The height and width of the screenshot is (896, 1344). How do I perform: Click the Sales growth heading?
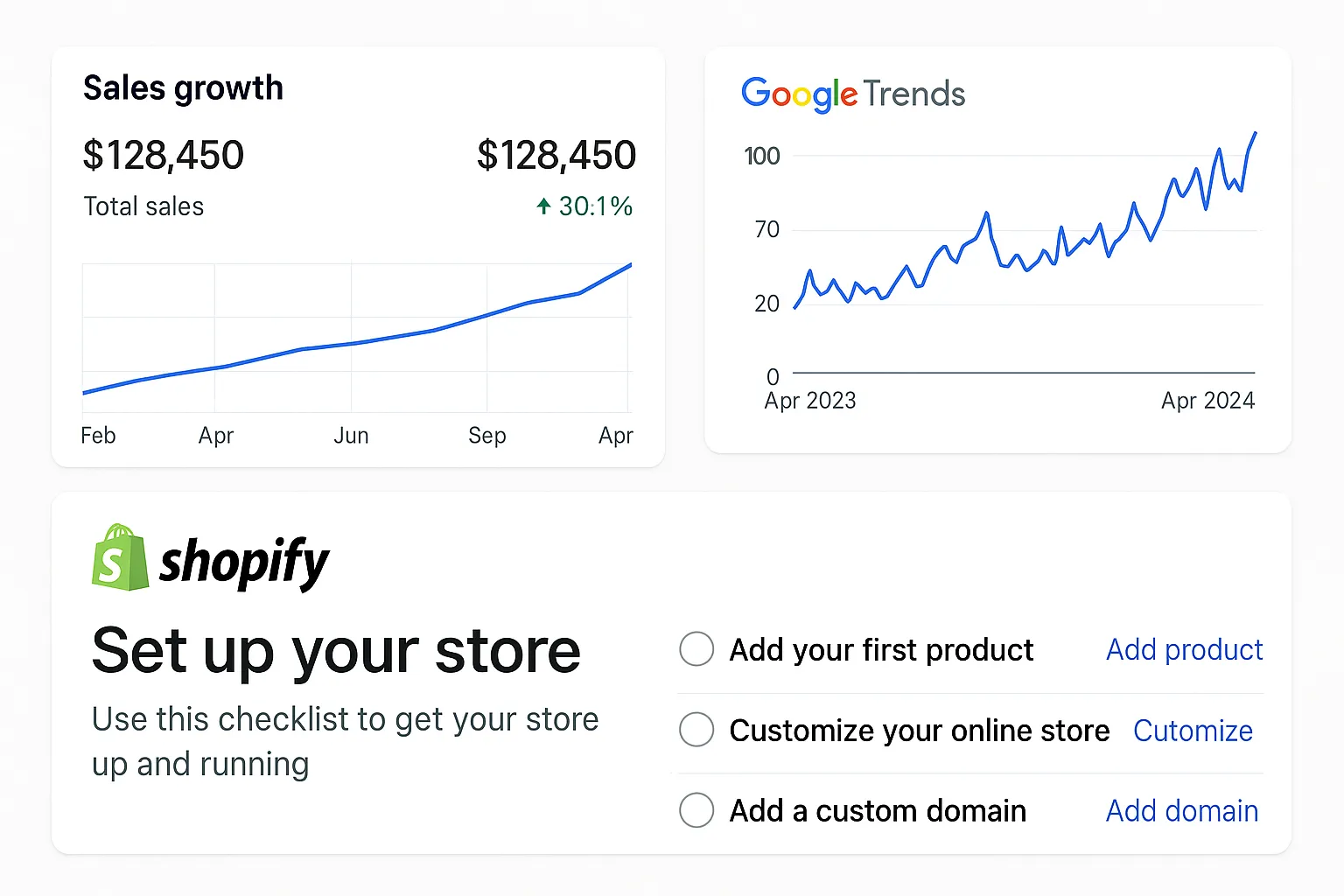[183, 88]
